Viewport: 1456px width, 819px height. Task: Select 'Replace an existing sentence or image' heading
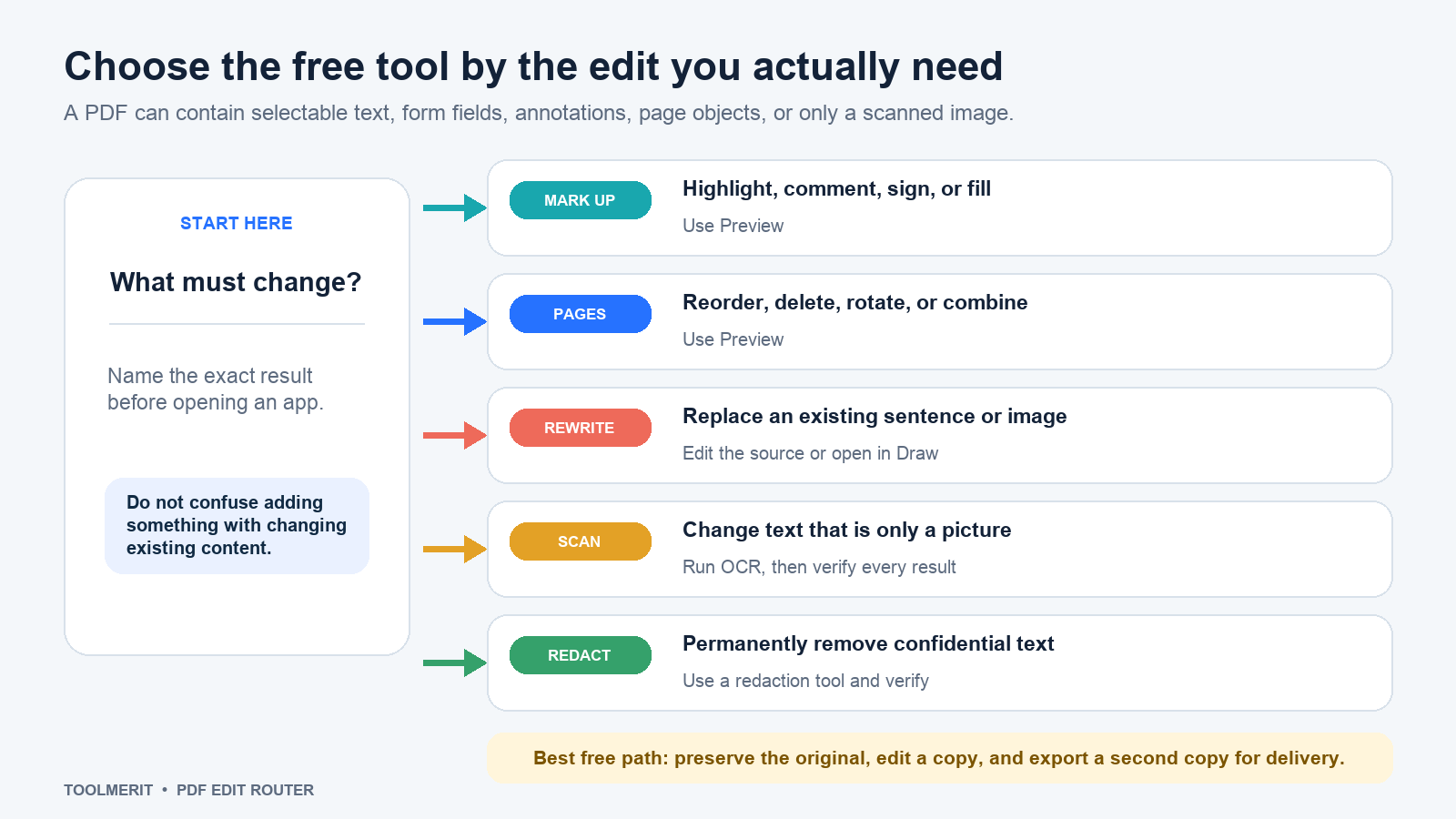pos(875,416)
